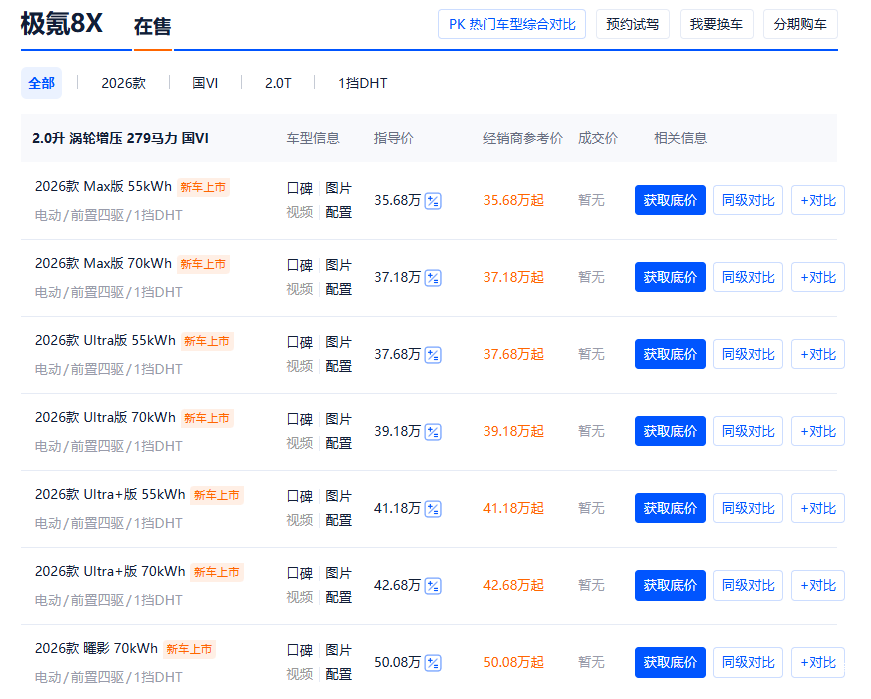The image size is (871, 699).
Task: Open 配置 link for Ultra+版 70kWh
Action: click(338, 597)
